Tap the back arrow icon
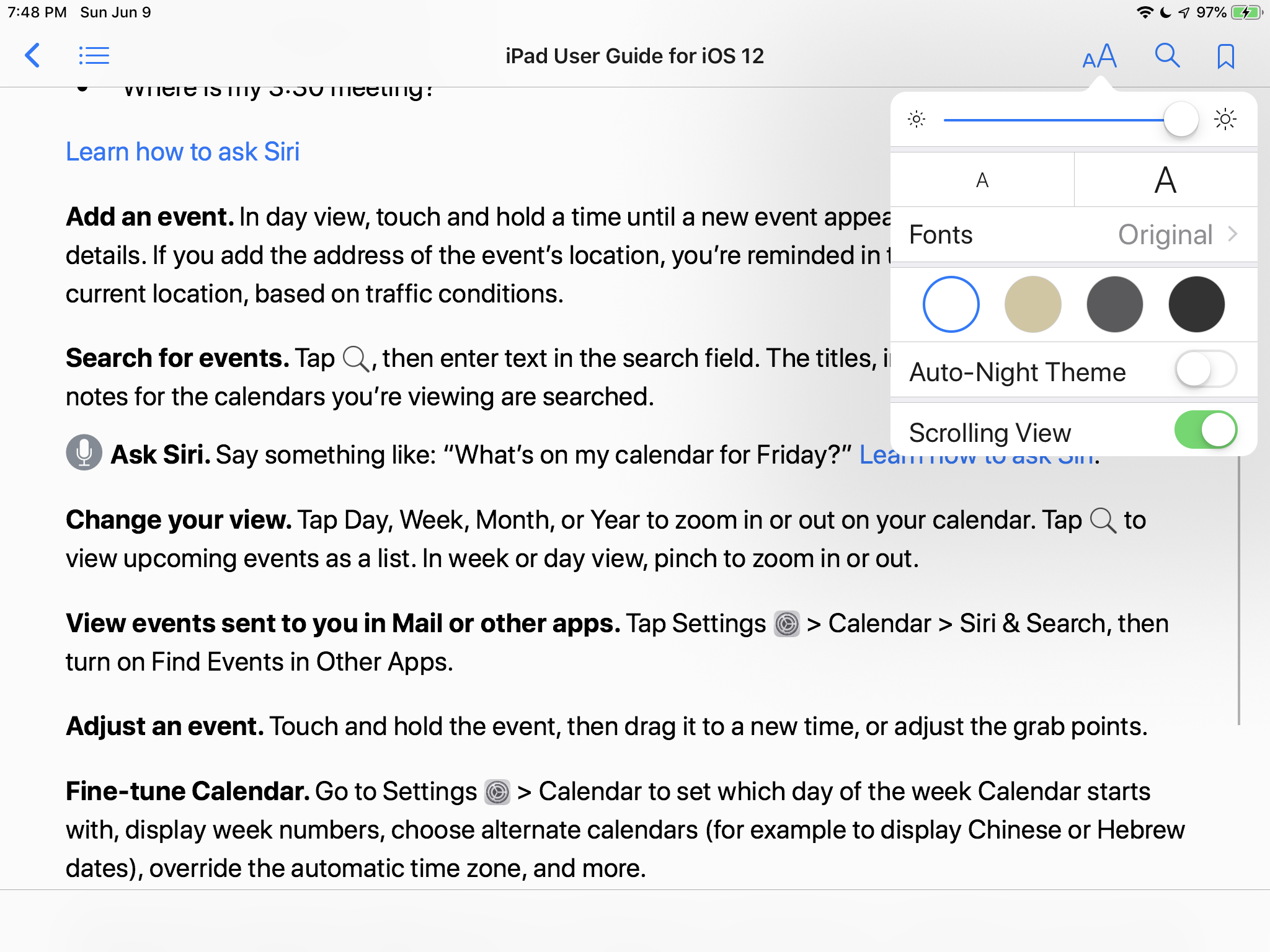 click(x=32, y=56)
